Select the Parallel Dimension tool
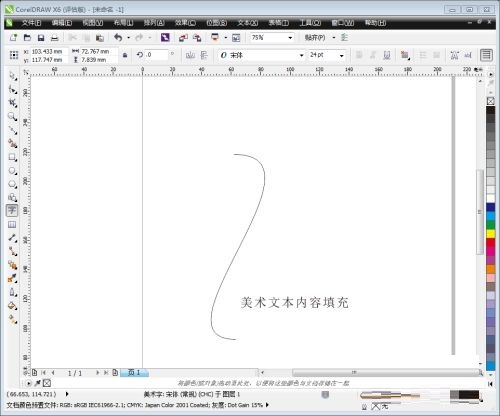Image resolution: width=500 pixels, height=416 pixels. coord(12,238)
